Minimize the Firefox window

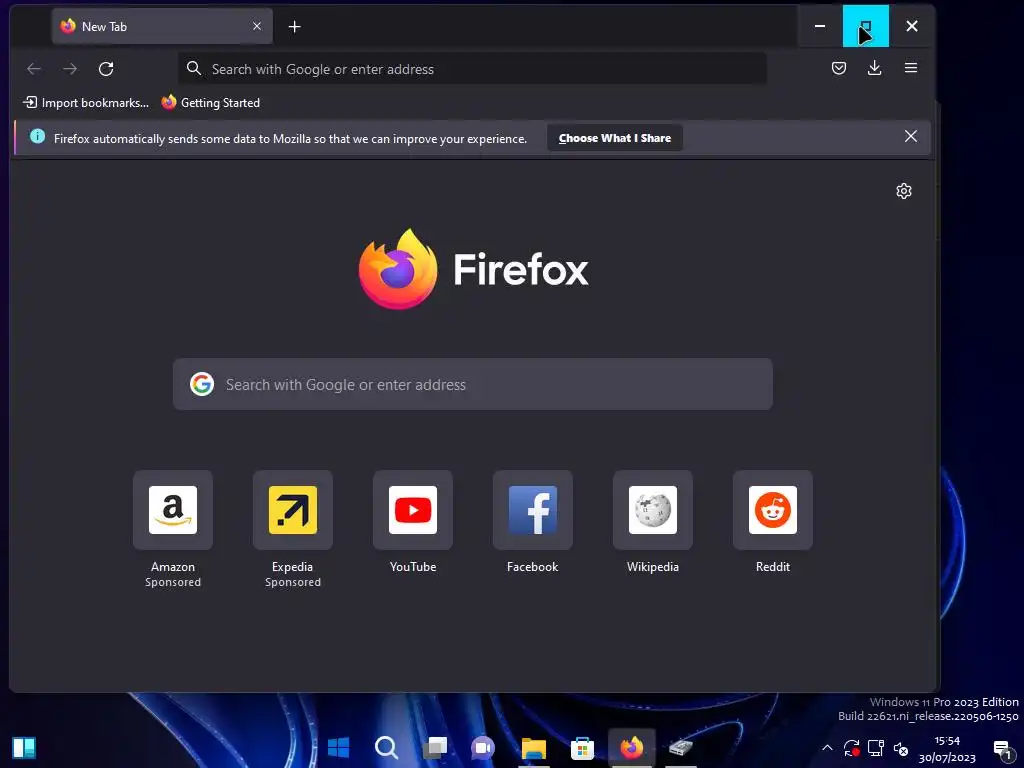click(x=820, y=26)
